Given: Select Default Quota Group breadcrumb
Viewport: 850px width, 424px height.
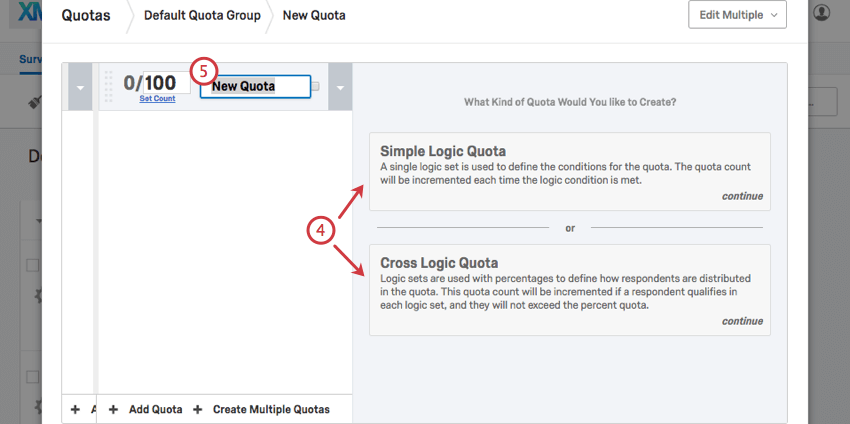Looking at the screenshot, I should coord(202,15).
